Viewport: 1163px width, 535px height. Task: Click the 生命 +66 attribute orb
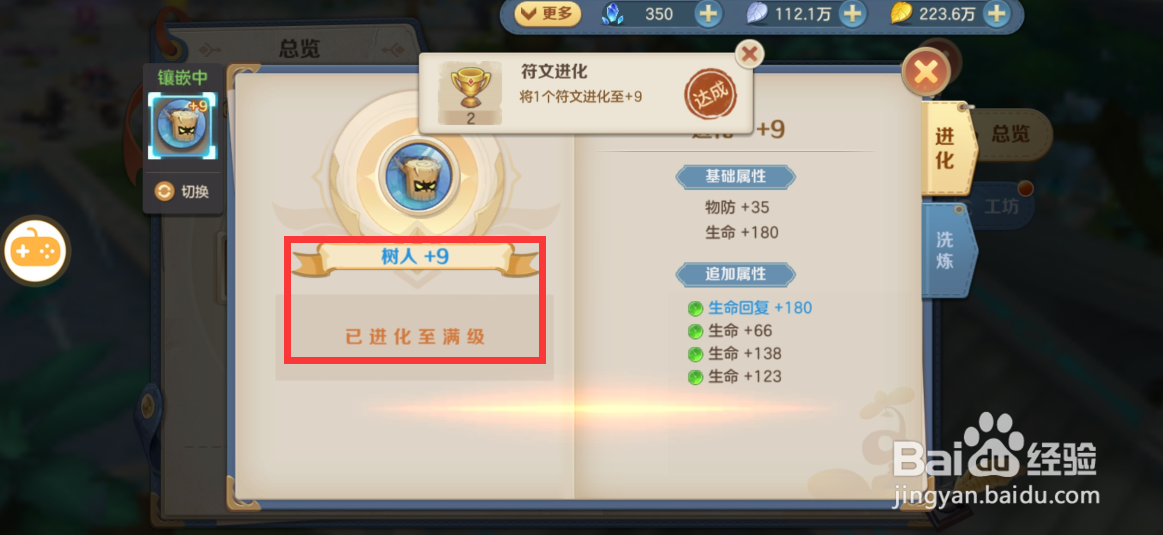[695, 331]
